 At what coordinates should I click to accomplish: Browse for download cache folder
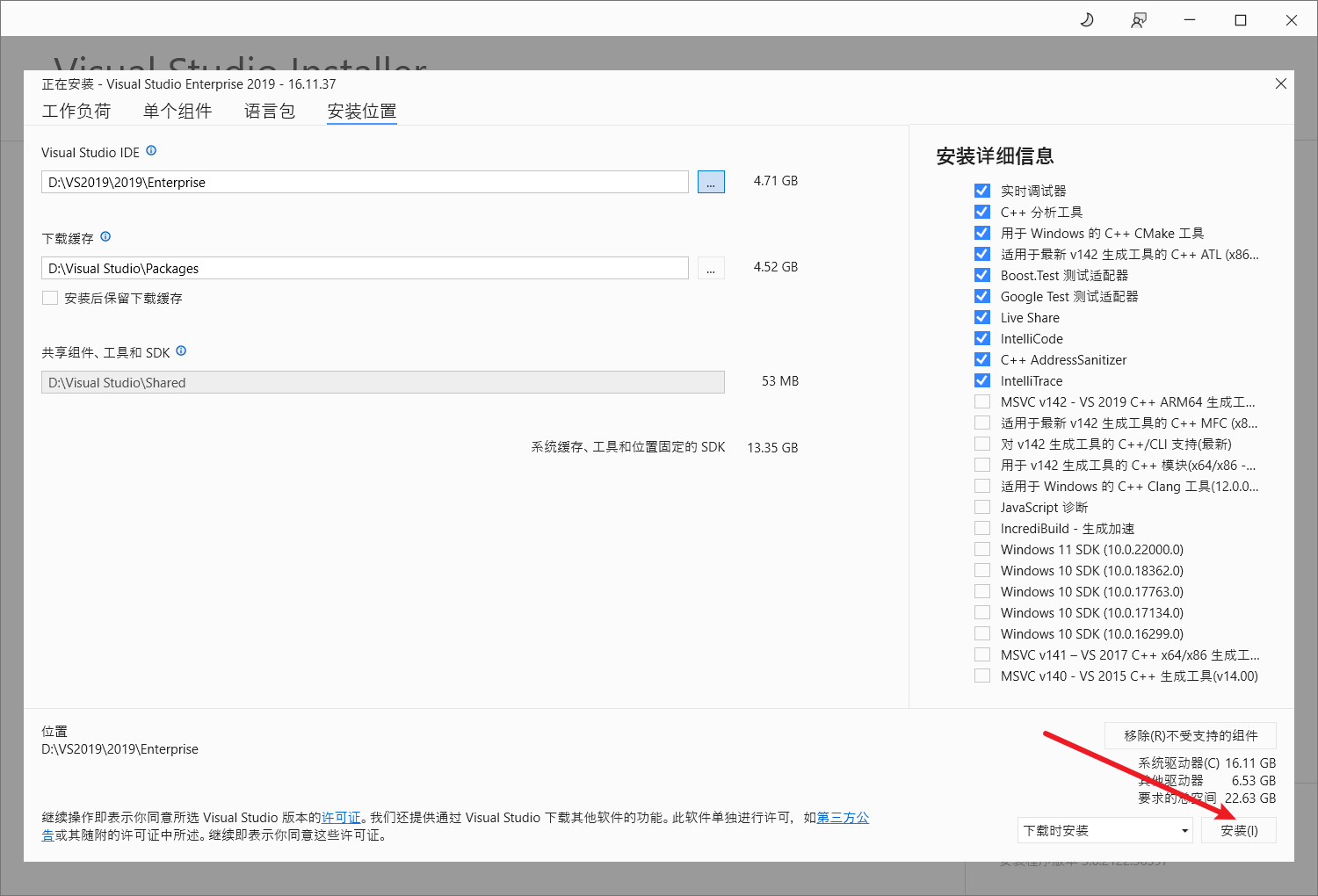(711, 268)
